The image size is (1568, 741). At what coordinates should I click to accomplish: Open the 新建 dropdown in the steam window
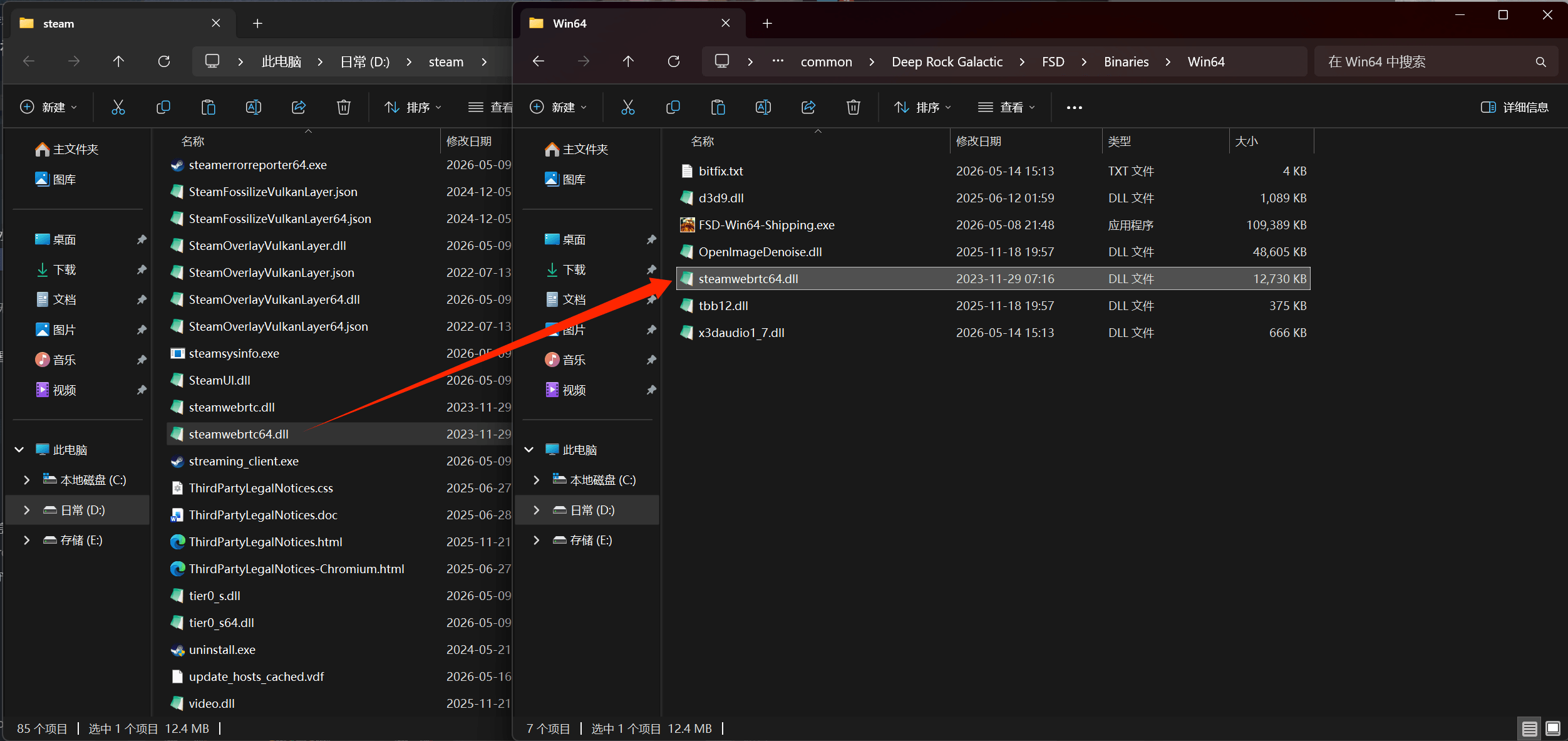[x=49, y=107]
